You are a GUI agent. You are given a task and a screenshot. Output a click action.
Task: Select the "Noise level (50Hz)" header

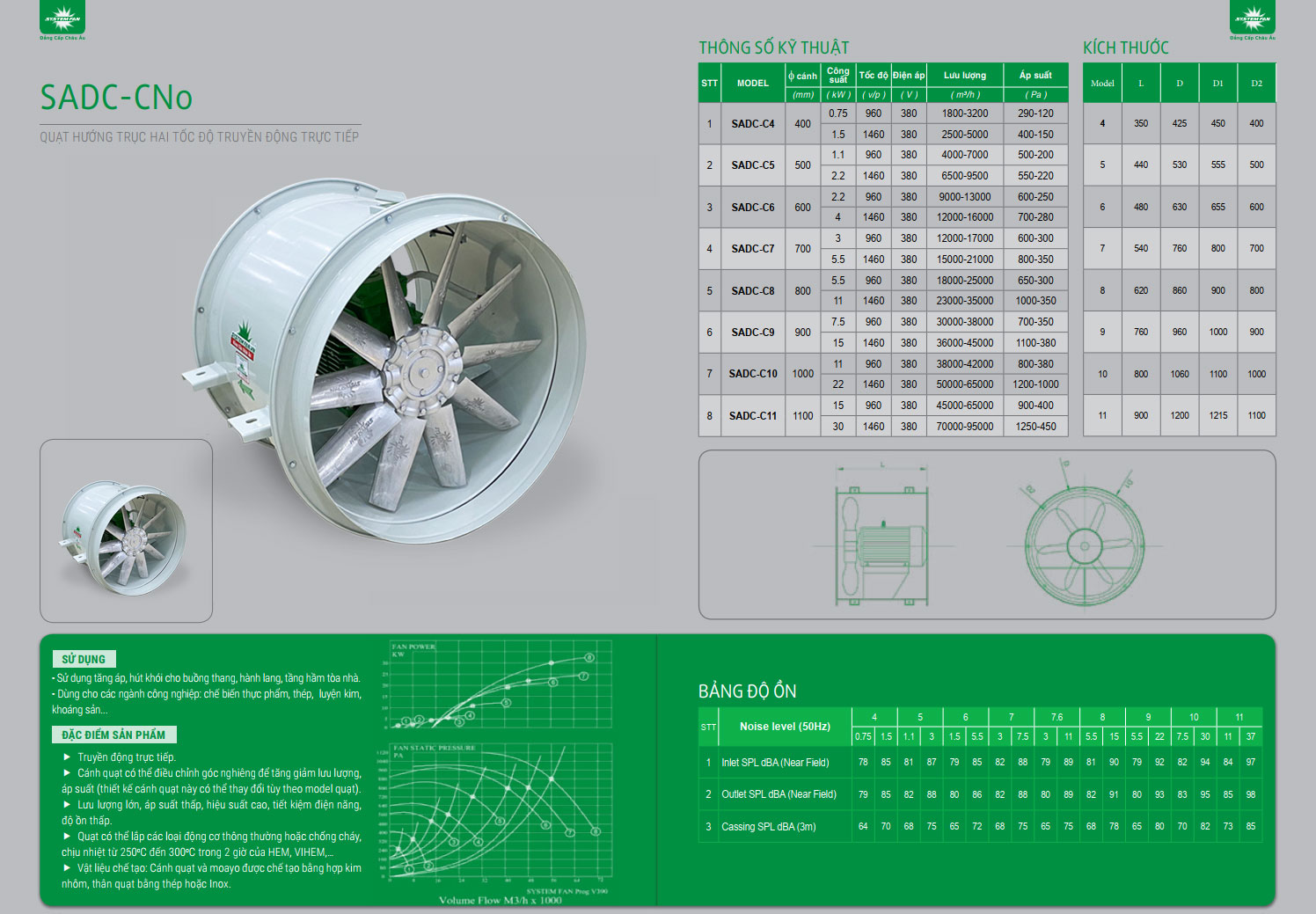pos(785,727)
